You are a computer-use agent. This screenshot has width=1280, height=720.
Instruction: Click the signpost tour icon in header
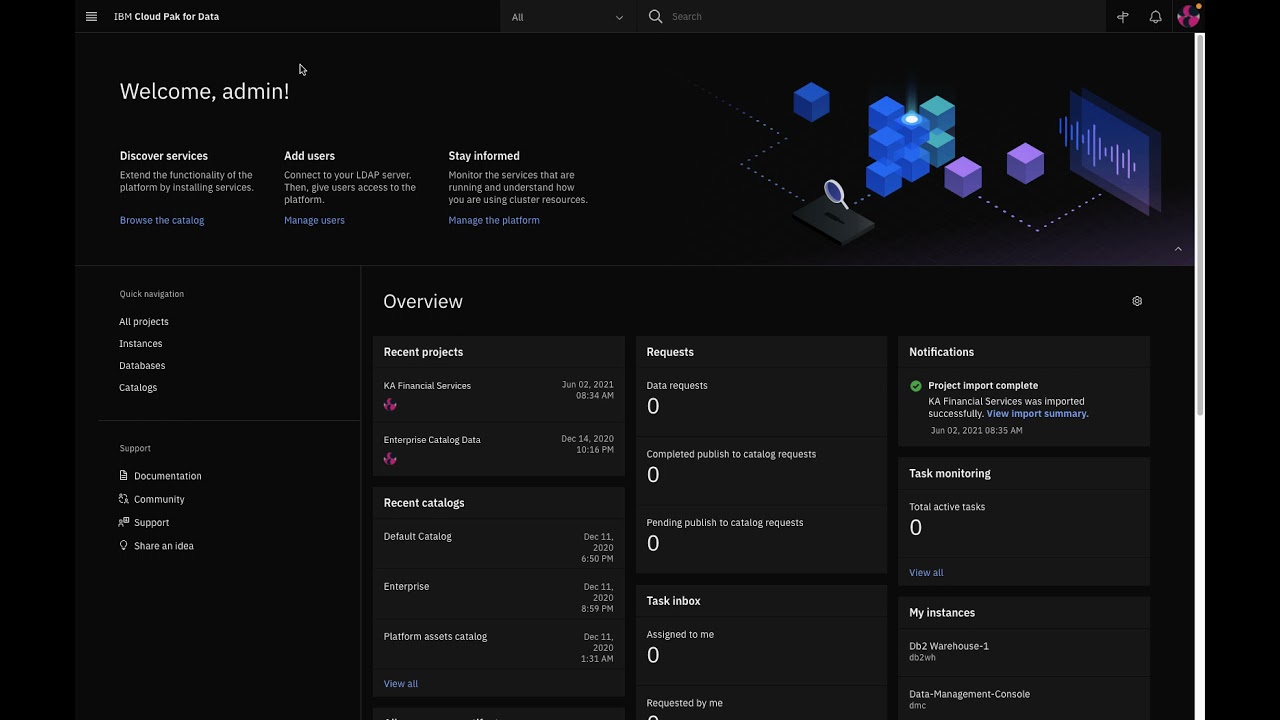click(x=1123, y=17)
